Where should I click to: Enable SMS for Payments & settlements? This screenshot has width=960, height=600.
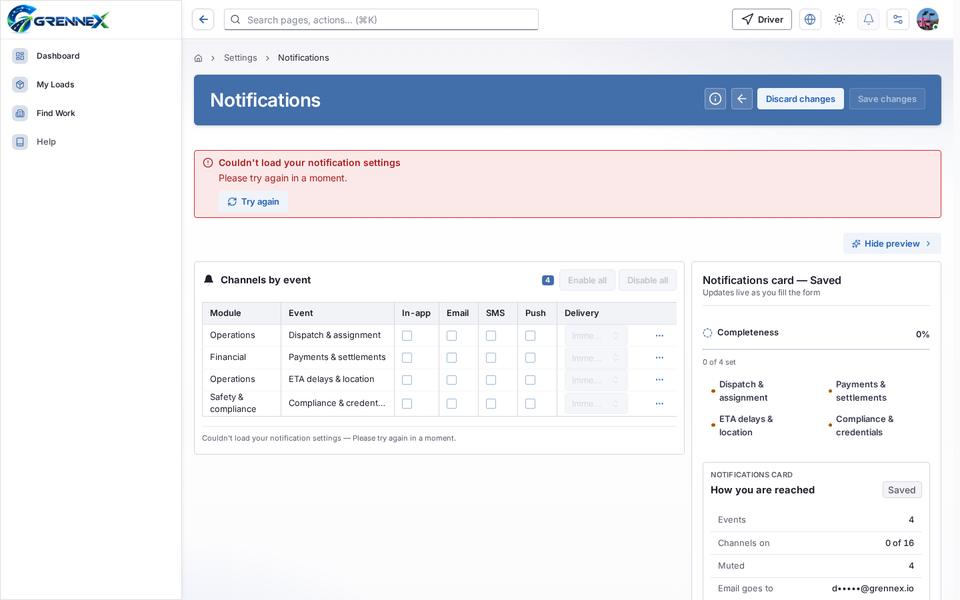click(491, 358)
